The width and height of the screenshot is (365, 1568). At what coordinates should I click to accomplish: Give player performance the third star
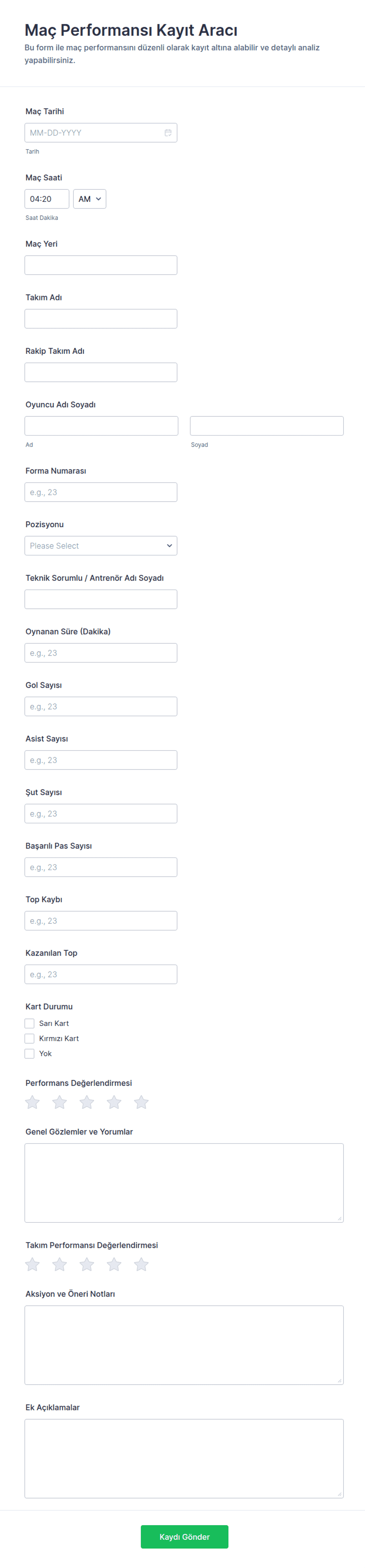[x=87, y=1102]
